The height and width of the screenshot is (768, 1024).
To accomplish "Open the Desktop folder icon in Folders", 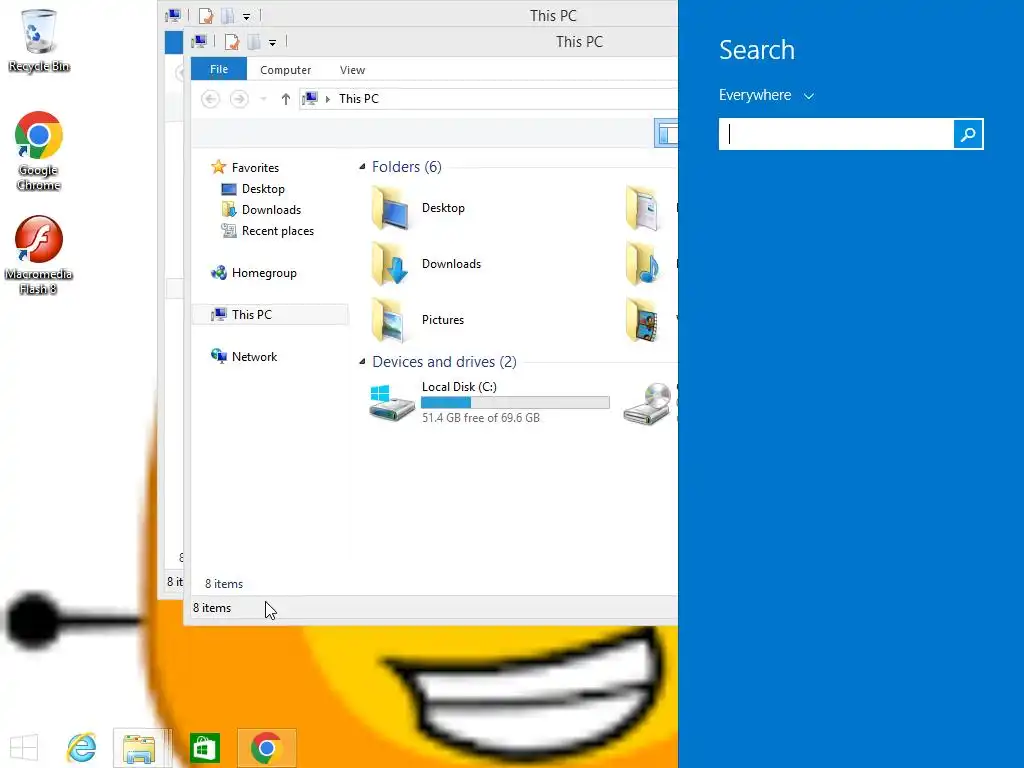I will [391, 208].
